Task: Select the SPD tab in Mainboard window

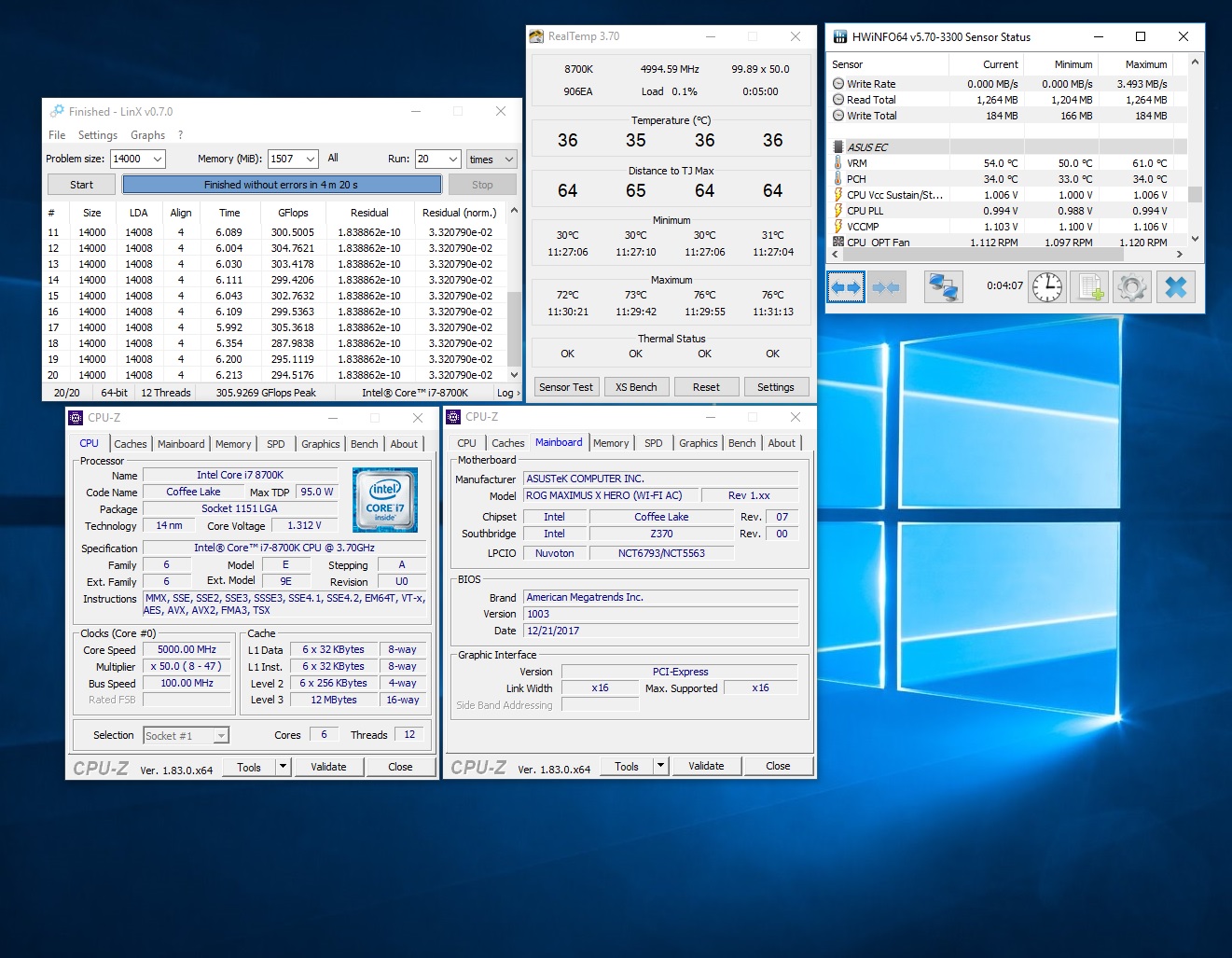Action: [653, 443]
